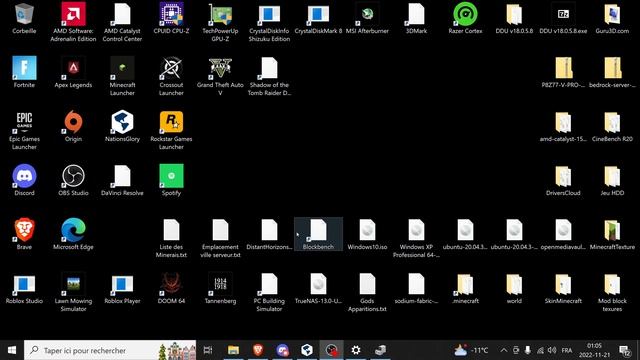
Task: Open the Windows Start menu
Action: 12,350
